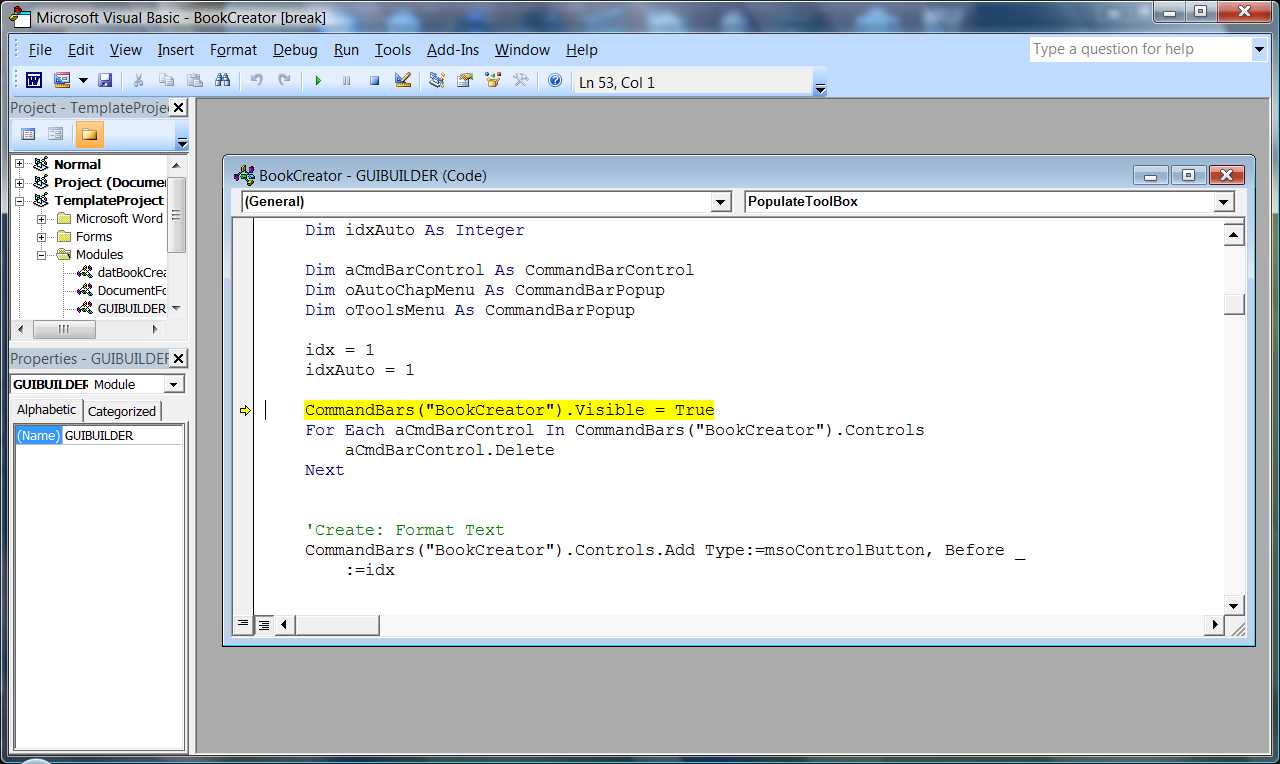Open the Run menu
The height and width of the screenshot is (764, 1280).
click(346, 49)
